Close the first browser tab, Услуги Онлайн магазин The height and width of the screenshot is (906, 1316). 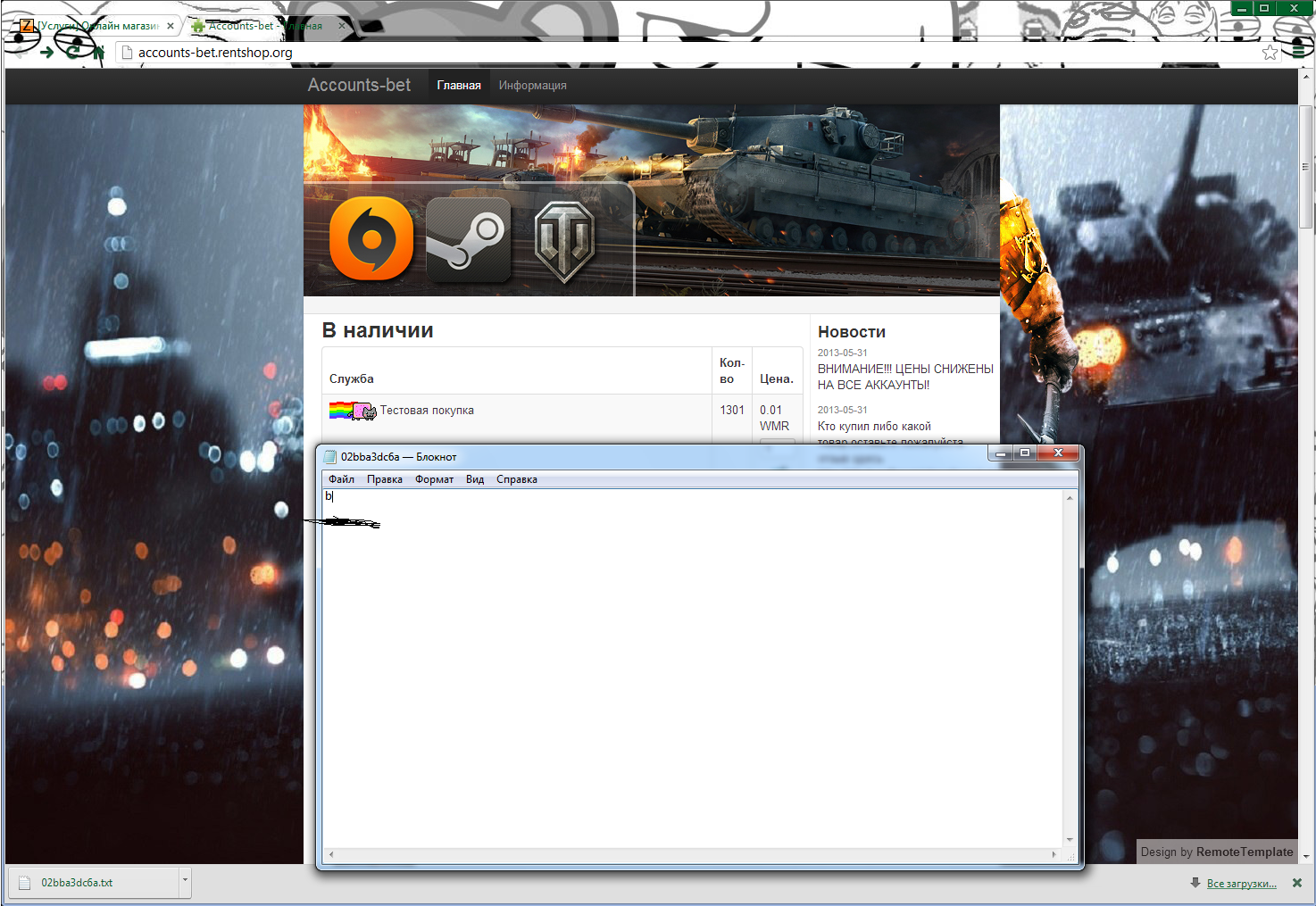click(x=171, y=26)
